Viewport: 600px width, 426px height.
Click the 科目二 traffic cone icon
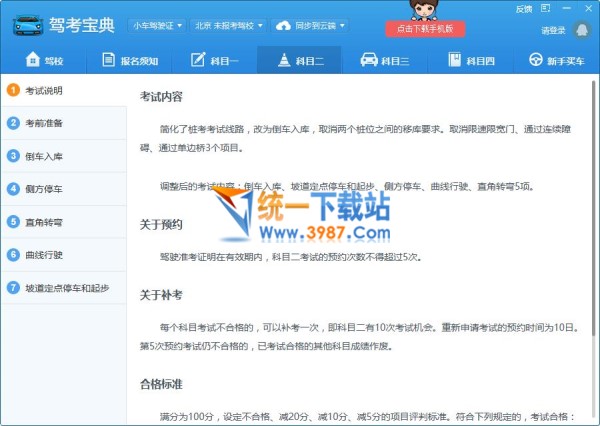click(284, 60)
